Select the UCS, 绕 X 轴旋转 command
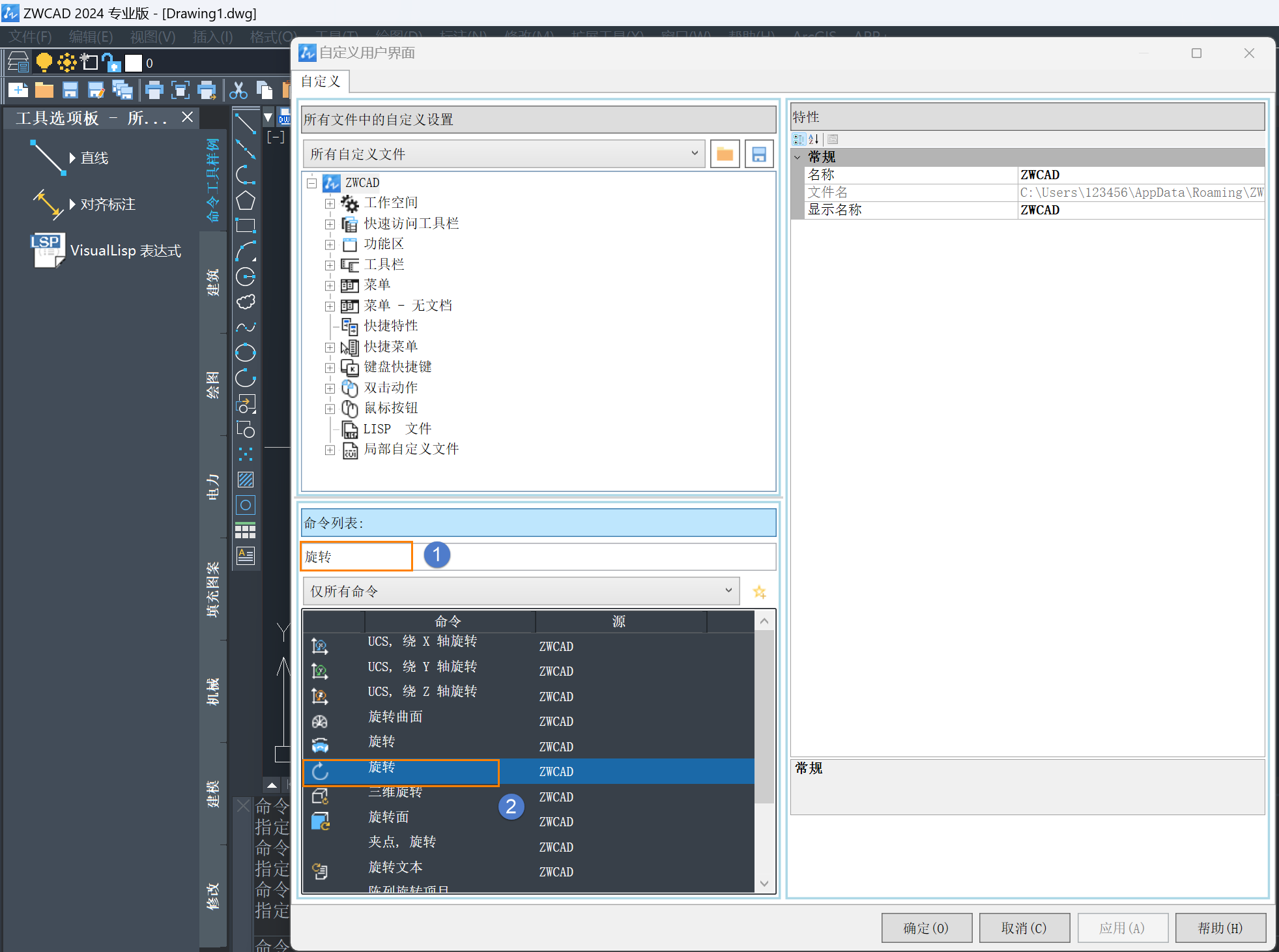 (528, 646)
